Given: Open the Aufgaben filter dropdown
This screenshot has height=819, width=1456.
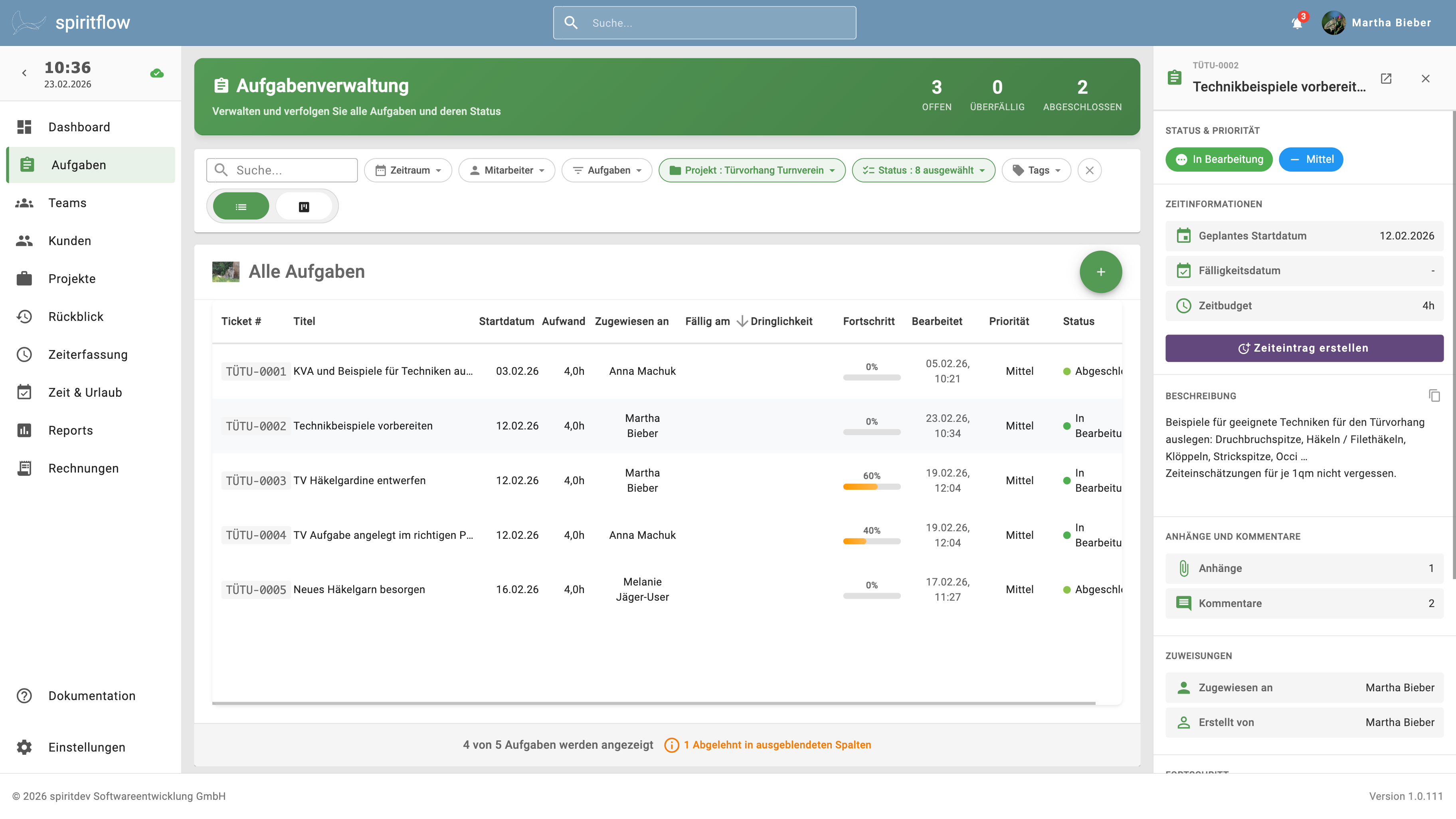Looking at the screenshot, I should pos(607,170).
